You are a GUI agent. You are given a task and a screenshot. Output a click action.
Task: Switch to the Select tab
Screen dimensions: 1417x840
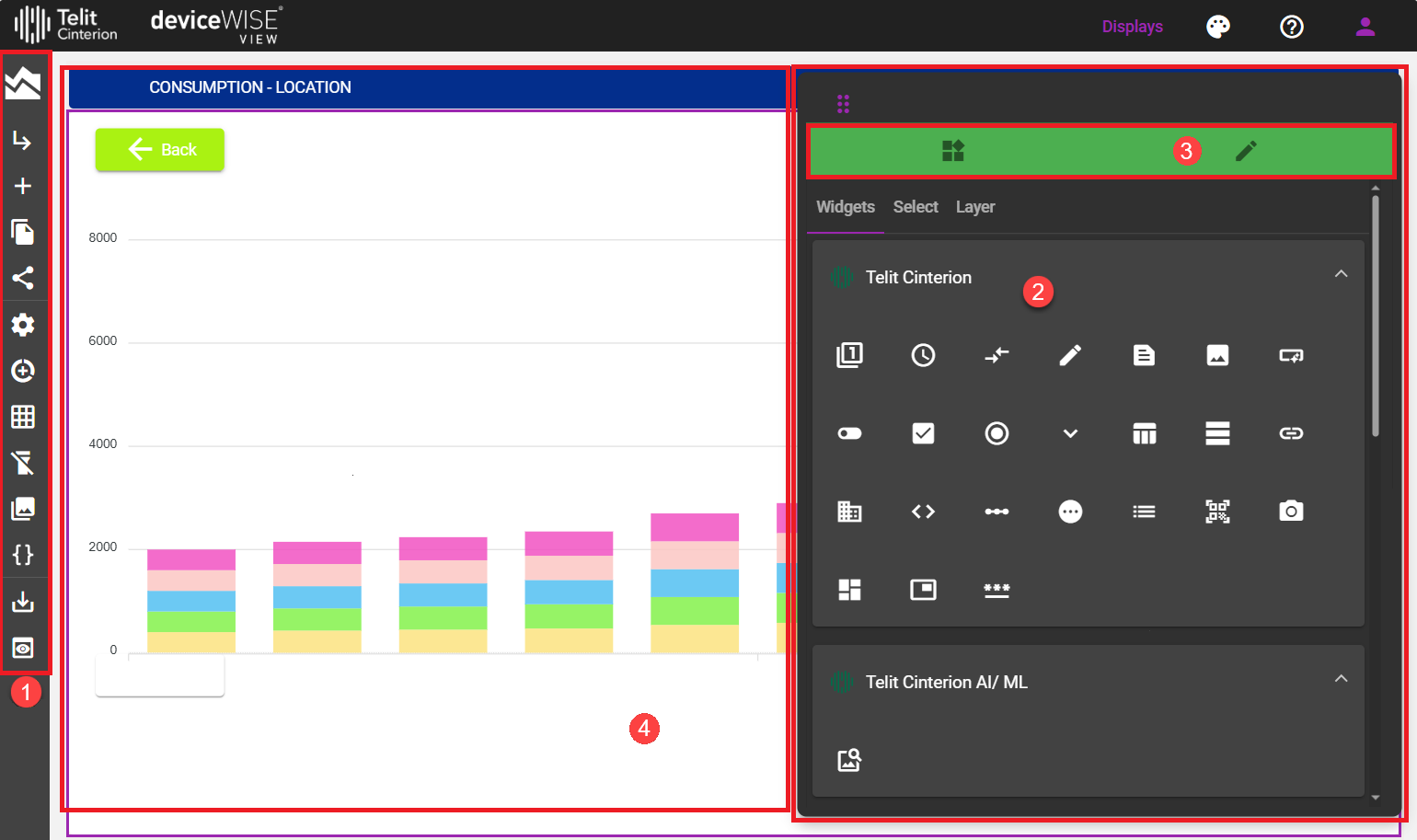[916, 207]
